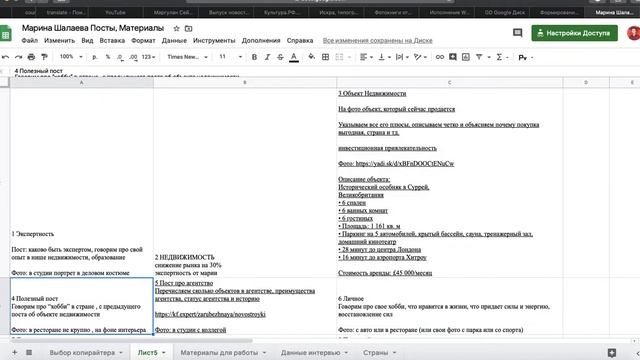Format cell as currency (р.)

[x=95, y=57]
